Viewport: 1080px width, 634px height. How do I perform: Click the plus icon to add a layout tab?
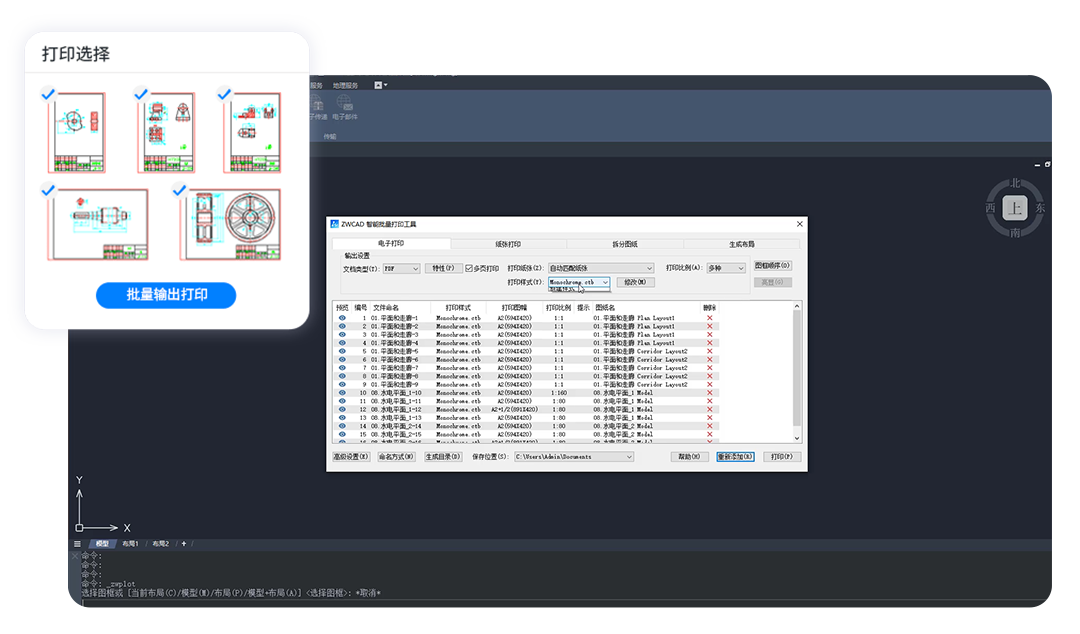pos(184,544)
